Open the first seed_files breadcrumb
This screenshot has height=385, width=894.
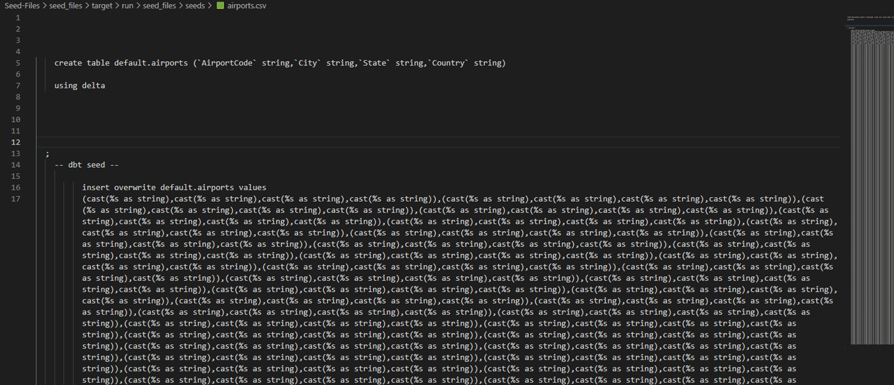[x=66, y=6]
